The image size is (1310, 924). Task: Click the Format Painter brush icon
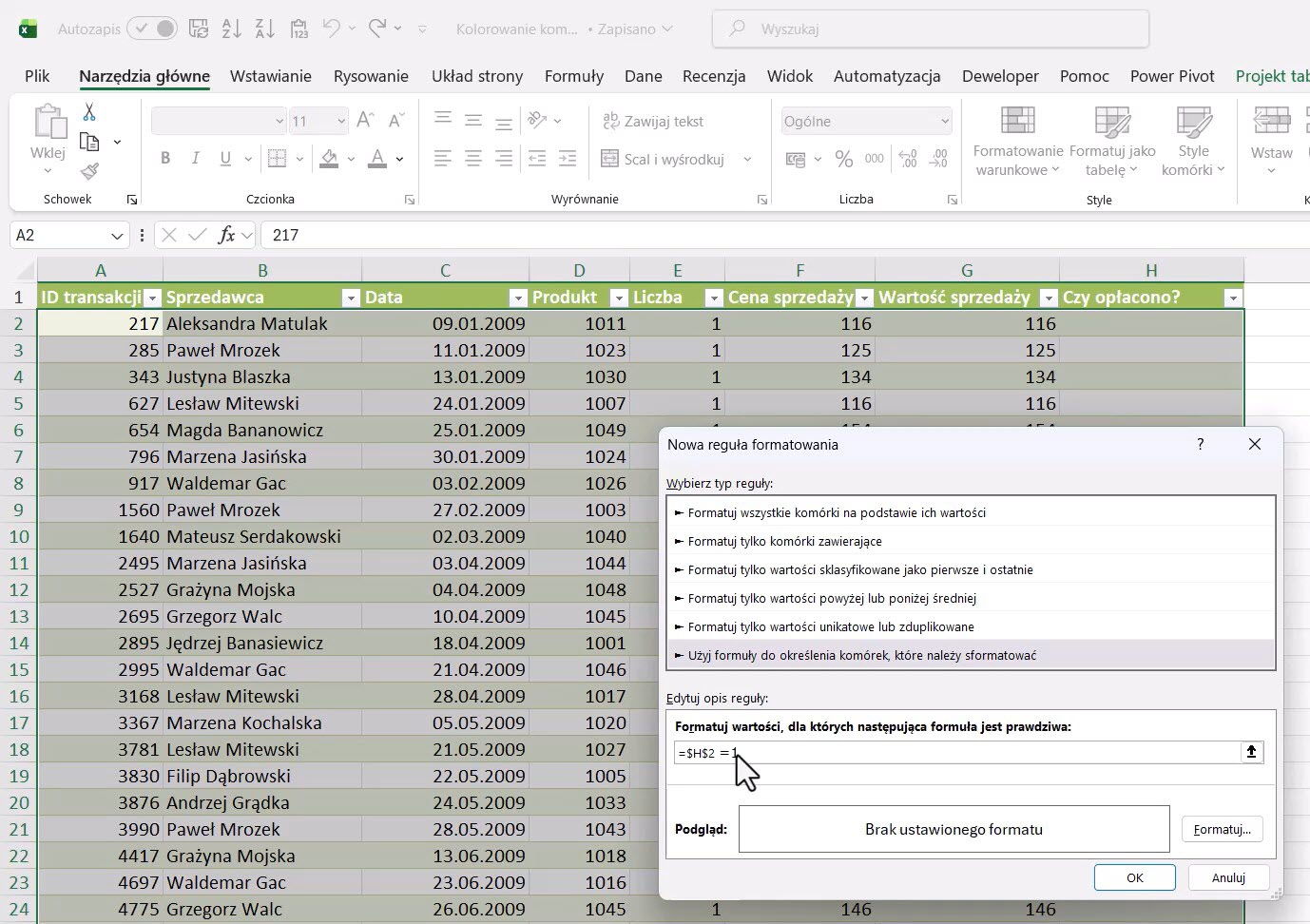89,171
